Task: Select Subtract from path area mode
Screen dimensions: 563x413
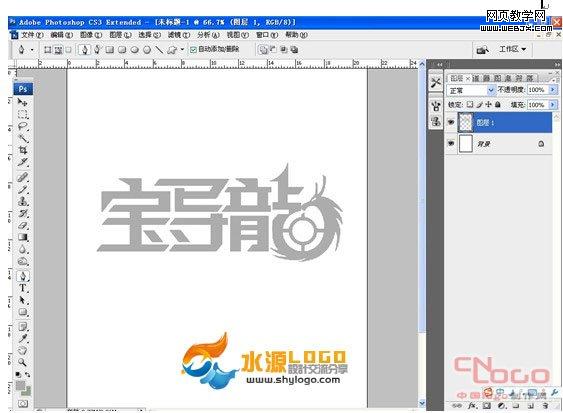Action: [x=273, y=50]
